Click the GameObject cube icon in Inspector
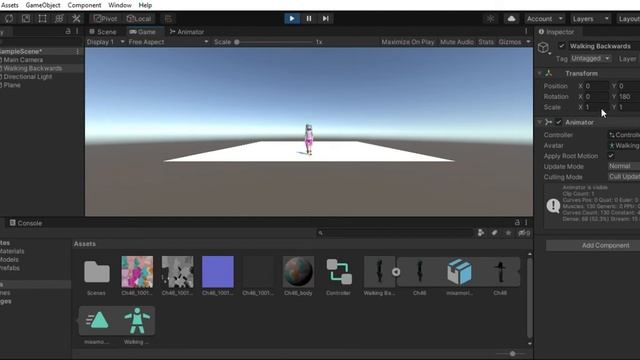 (x=543, y=48)
